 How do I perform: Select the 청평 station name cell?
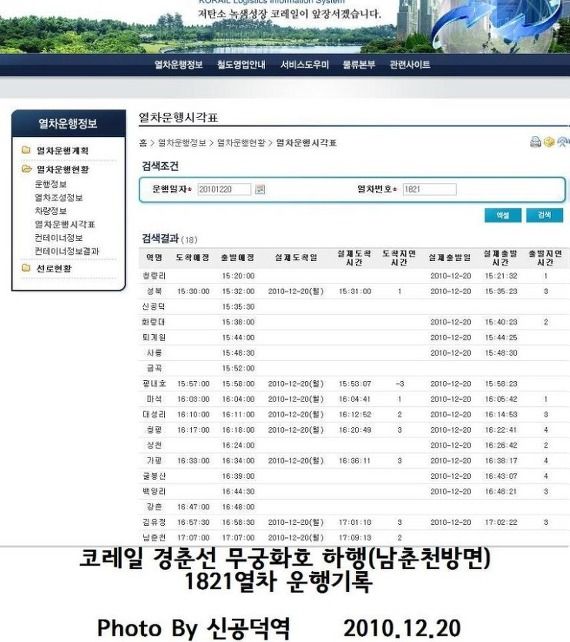coord(154,430)
